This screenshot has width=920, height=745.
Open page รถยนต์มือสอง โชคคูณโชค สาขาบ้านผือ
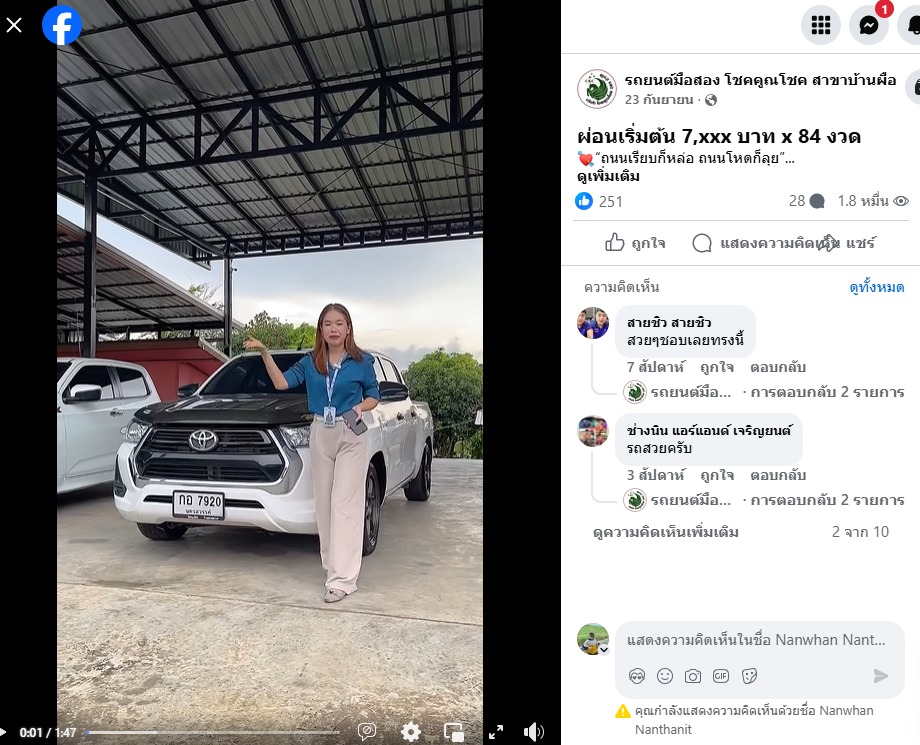pyautogui.click(x=760, y=80)
